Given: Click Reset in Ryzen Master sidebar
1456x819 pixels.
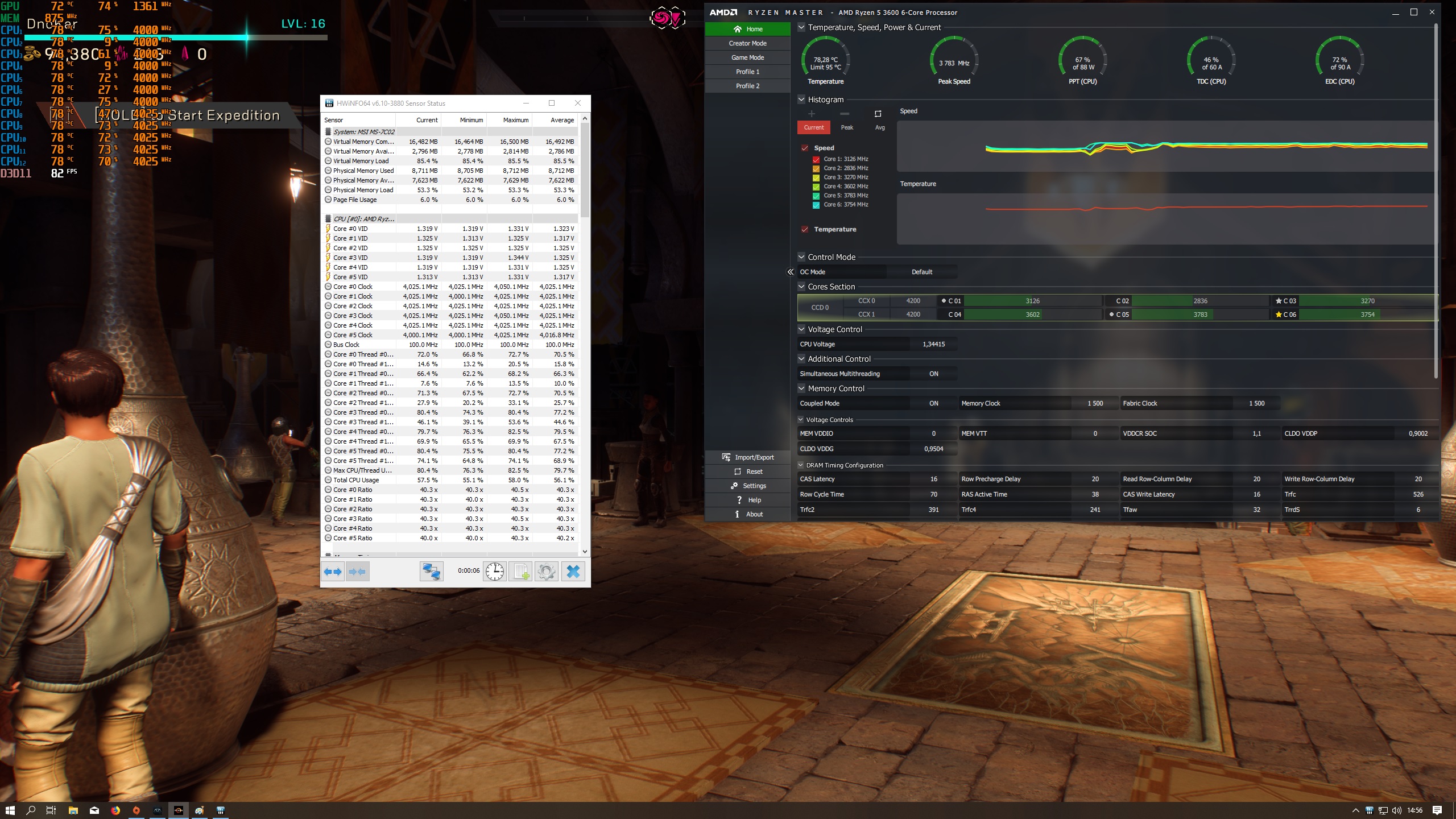Looking at the screenshot, I should [x=748, y=471].
